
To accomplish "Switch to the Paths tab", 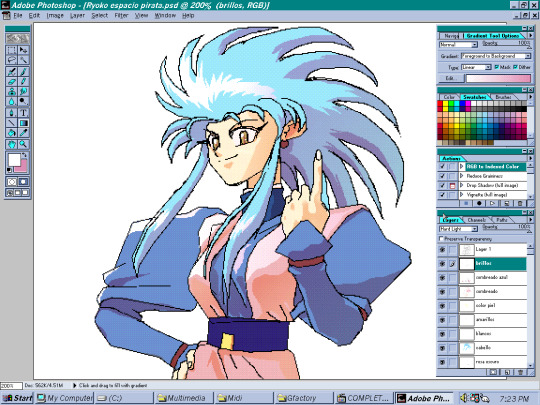I will pos(502,220).
